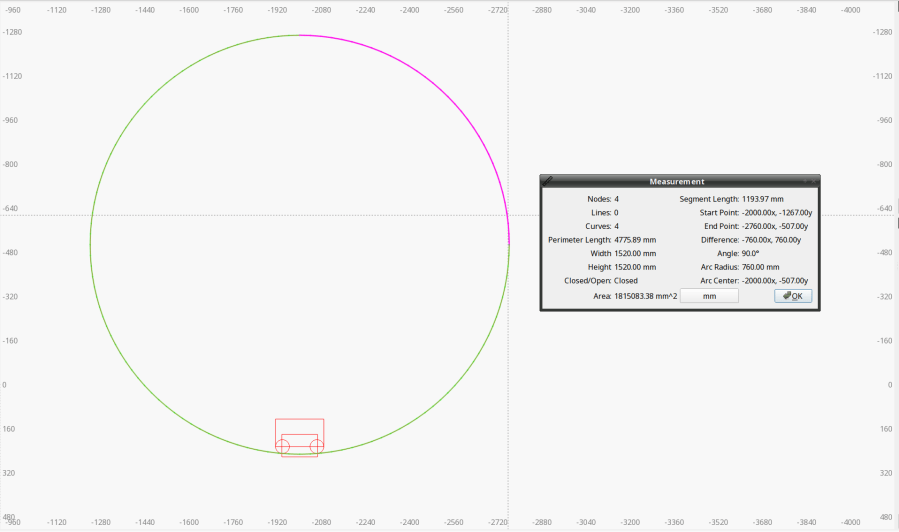Click the ruler icon in the Measurement title bar
The width and height of the screenshot is (899, 532).
point(548,181)
